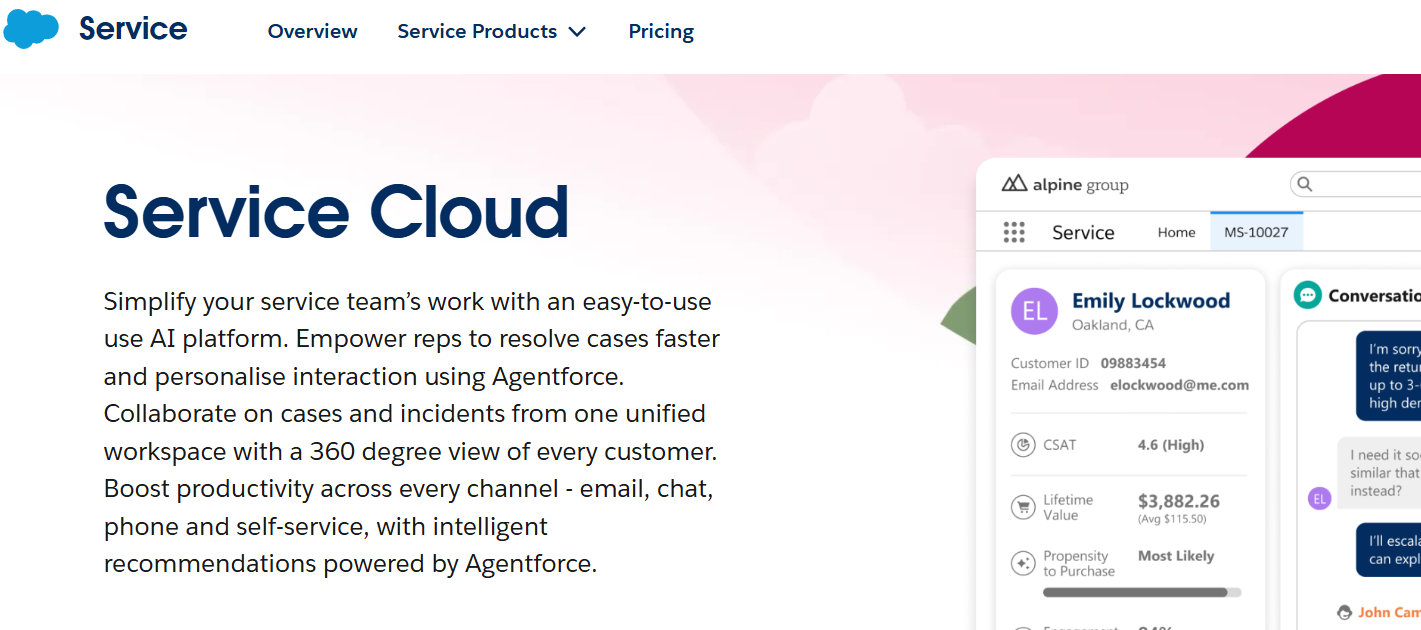The width and height of the screenshot is (1421, 630).
Task: Open the Service home link
Action: (x=133, y=29)
